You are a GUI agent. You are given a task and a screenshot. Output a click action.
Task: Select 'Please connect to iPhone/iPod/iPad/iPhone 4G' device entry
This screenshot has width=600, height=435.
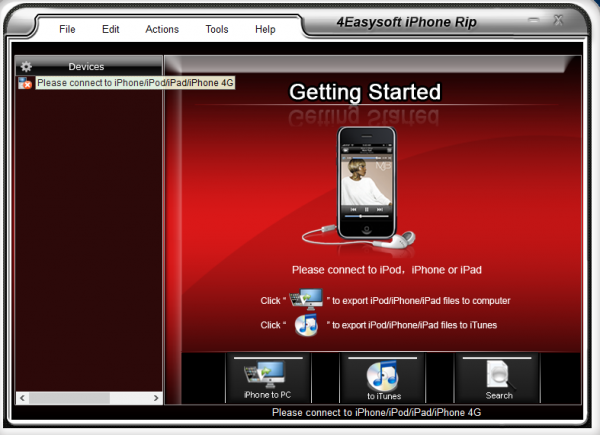click(135, 83)
